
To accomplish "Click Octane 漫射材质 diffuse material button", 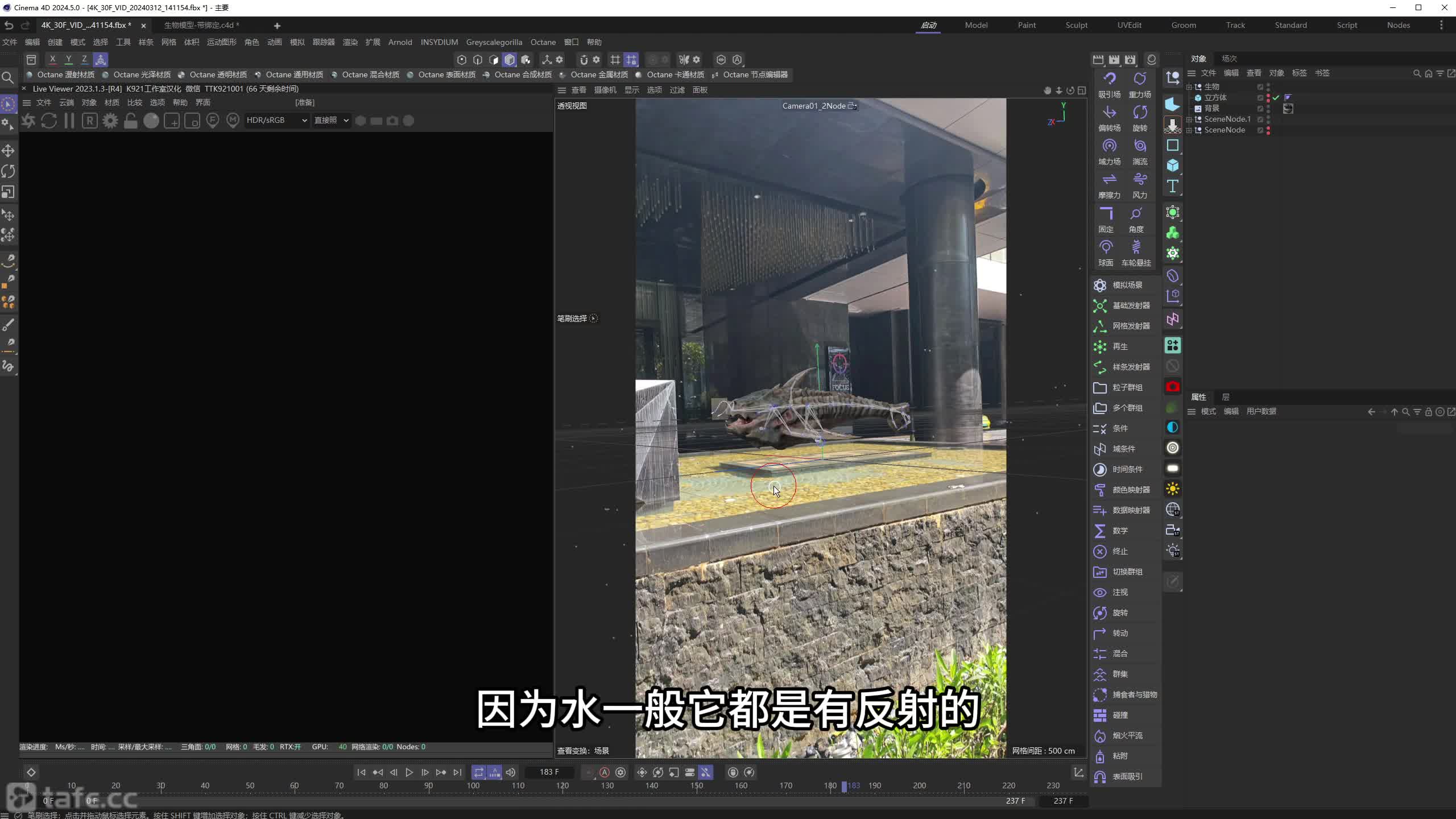I will pyautogui.click(x=60, y=75).
